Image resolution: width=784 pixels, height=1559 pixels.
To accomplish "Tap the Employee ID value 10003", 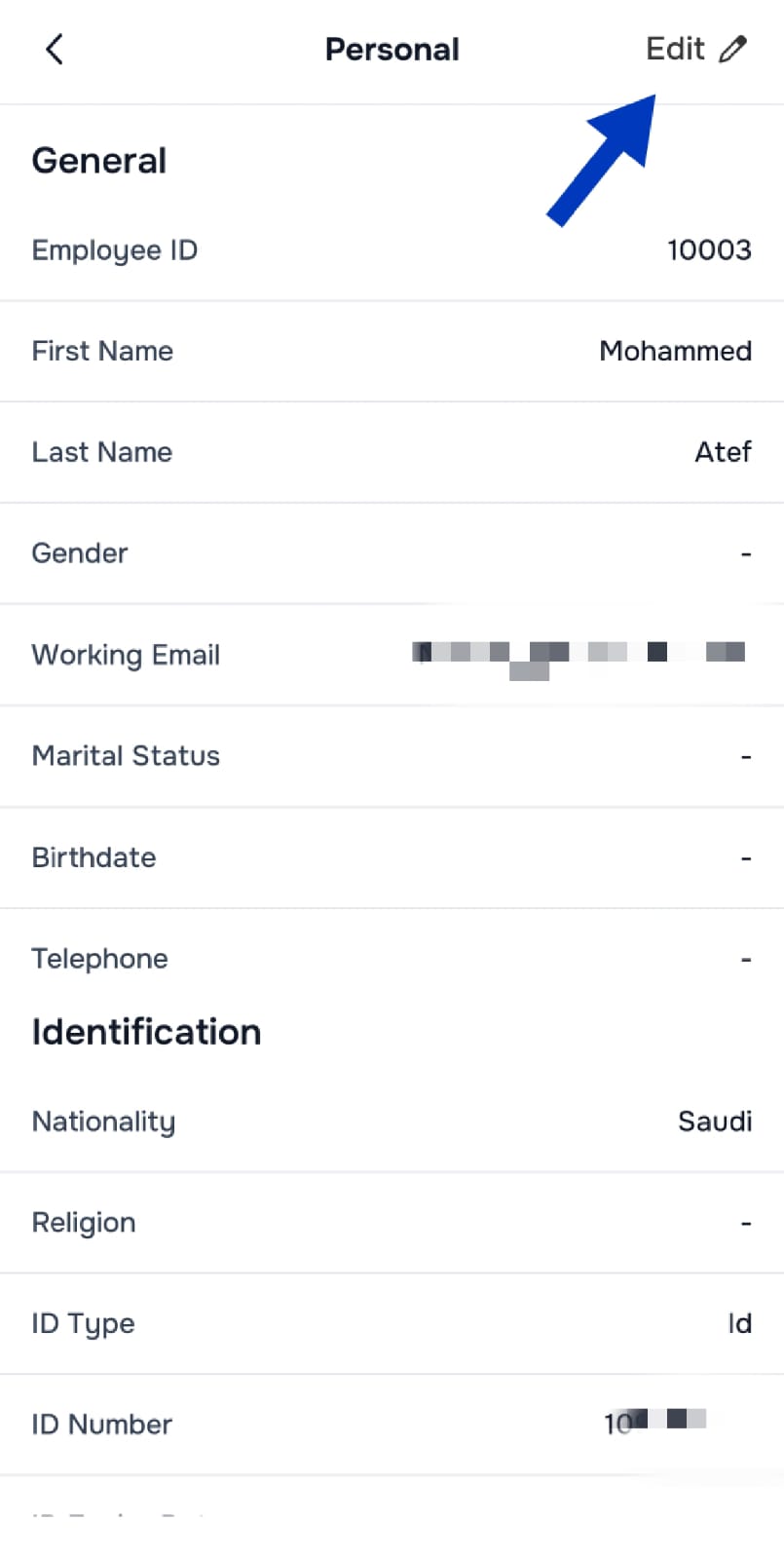I will [709, 250].
